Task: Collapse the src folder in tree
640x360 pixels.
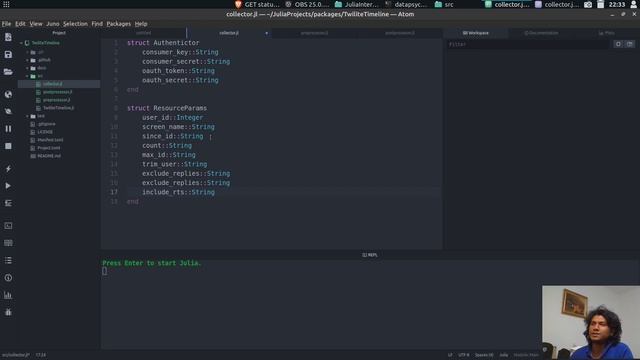Action: click(27, 76)
